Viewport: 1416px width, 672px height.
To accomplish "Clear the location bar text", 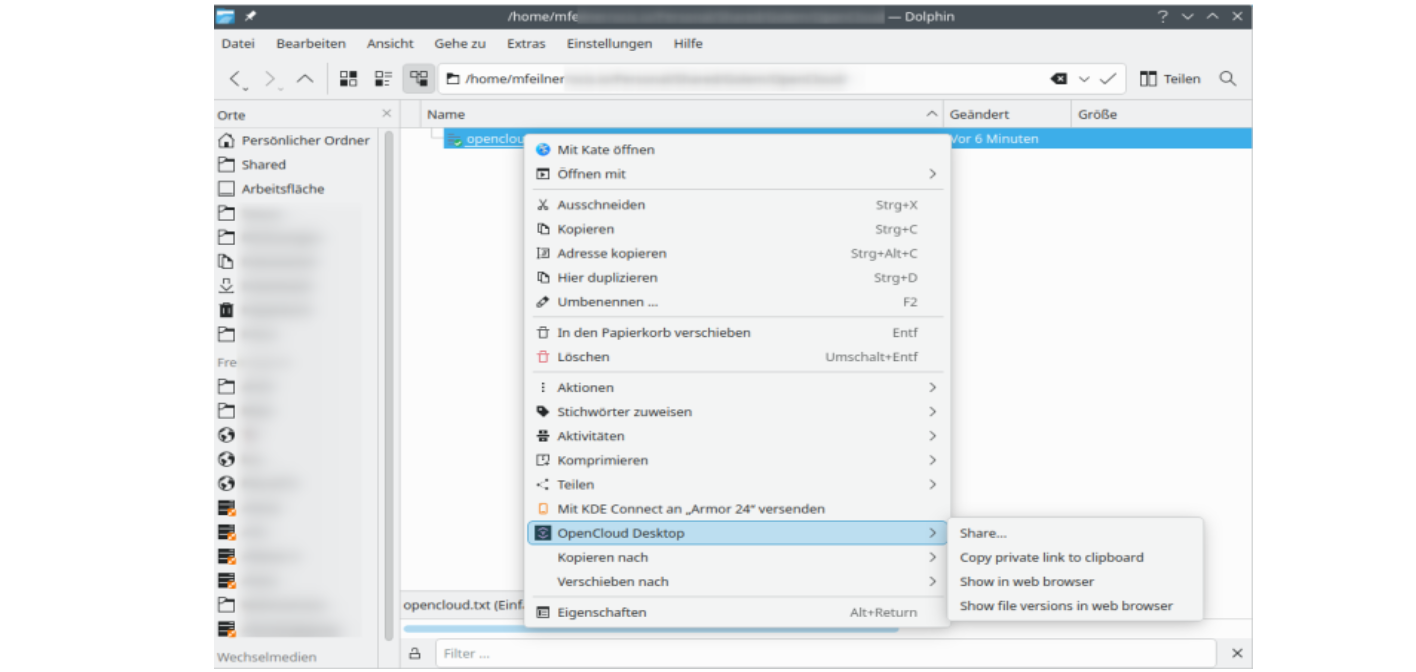I will point(1058,79).
